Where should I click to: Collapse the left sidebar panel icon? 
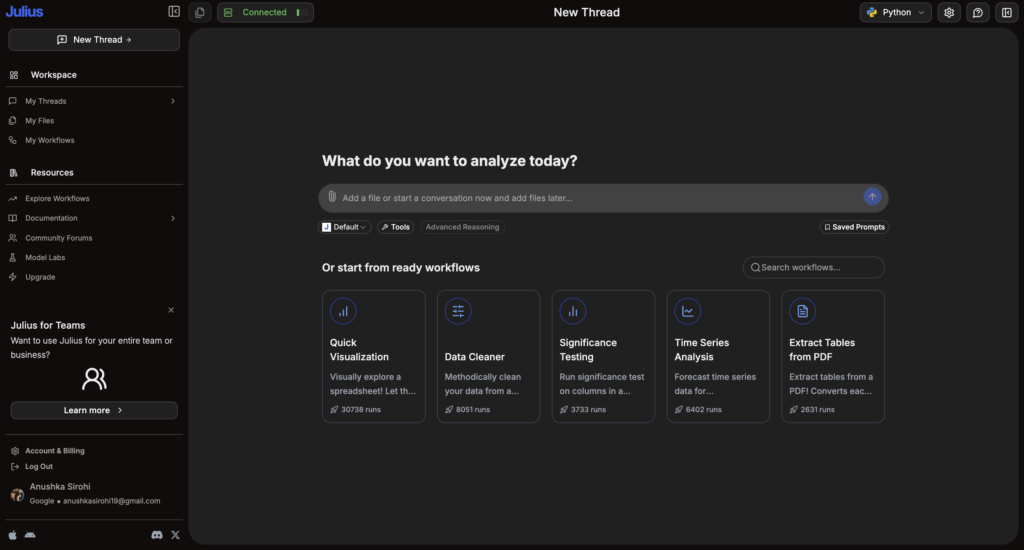(174, 11)
